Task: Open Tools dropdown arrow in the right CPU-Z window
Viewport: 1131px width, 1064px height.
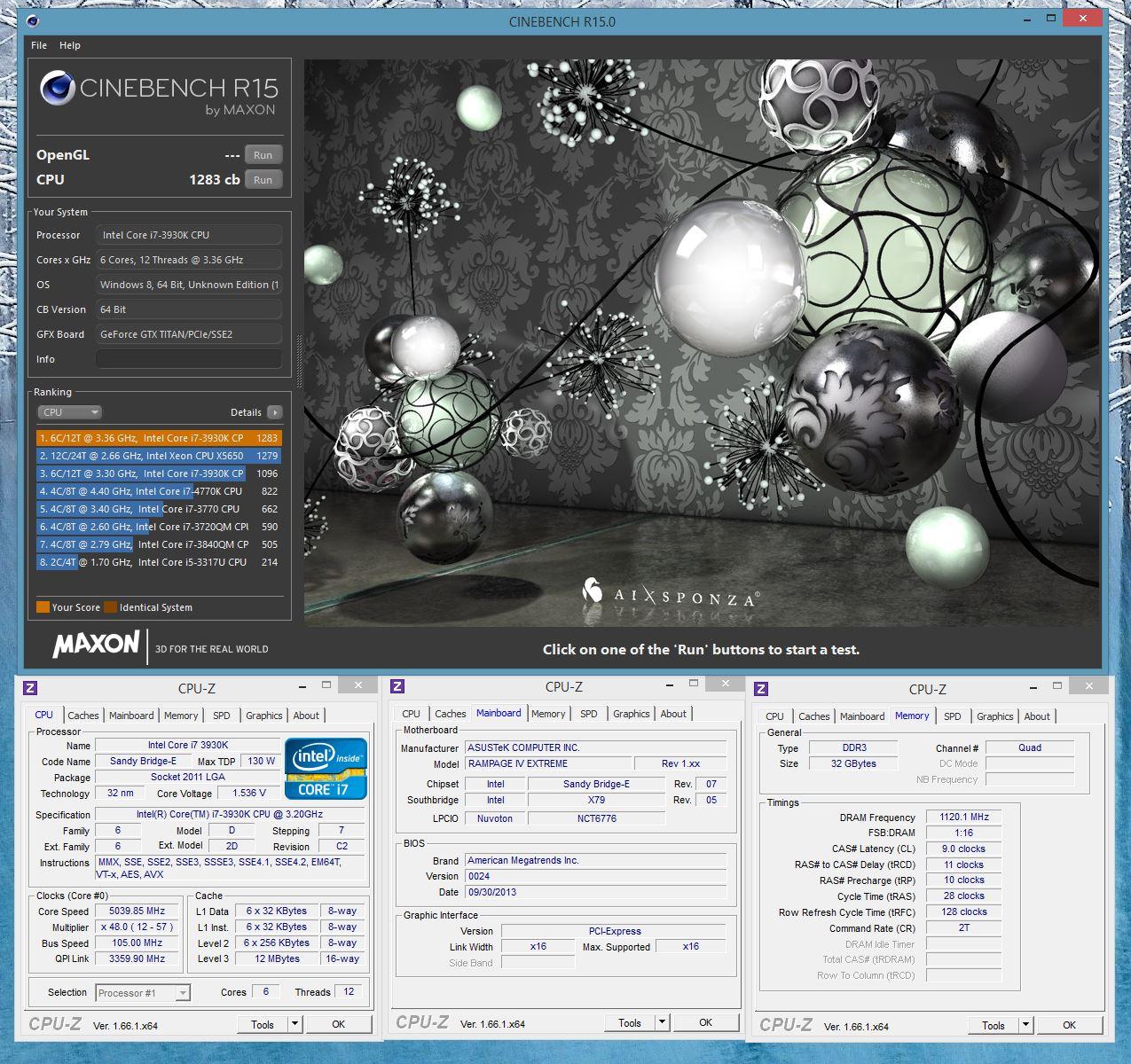Action: (x=1025, y=1025)
